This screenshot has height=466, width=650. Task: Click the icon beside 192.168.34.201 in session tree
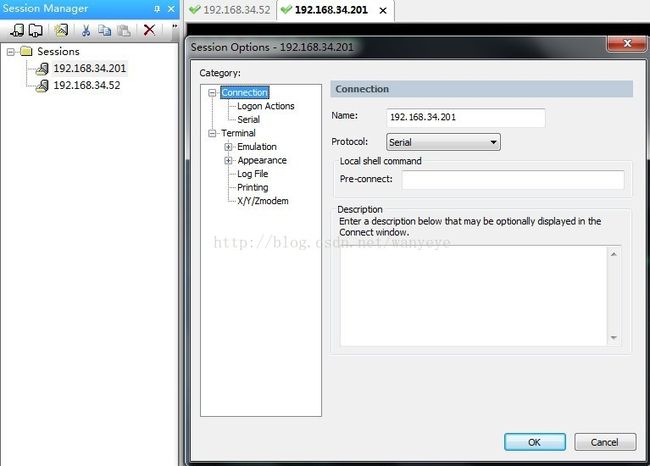42,68
